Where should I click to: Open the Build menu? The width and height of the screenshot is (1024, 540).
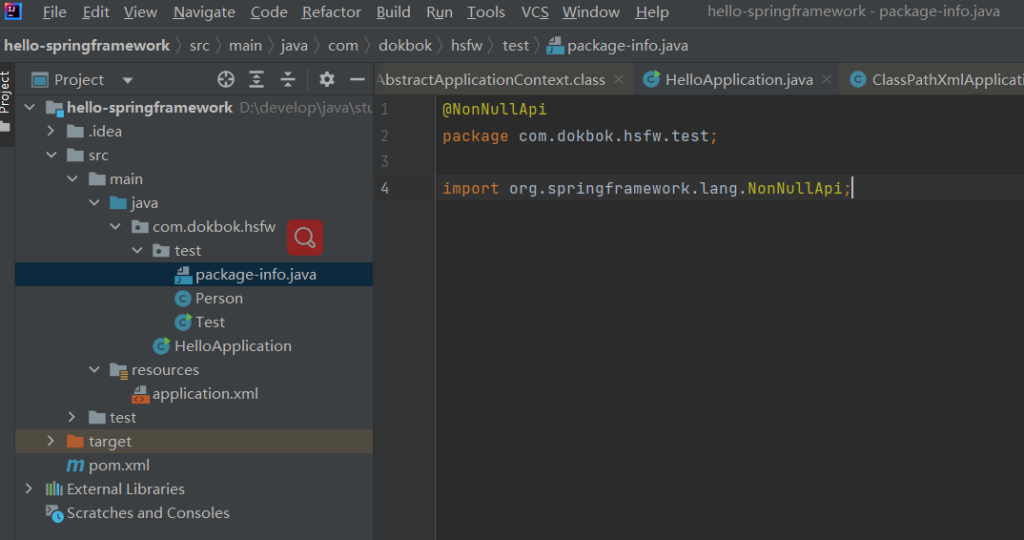tap(393, 12)
